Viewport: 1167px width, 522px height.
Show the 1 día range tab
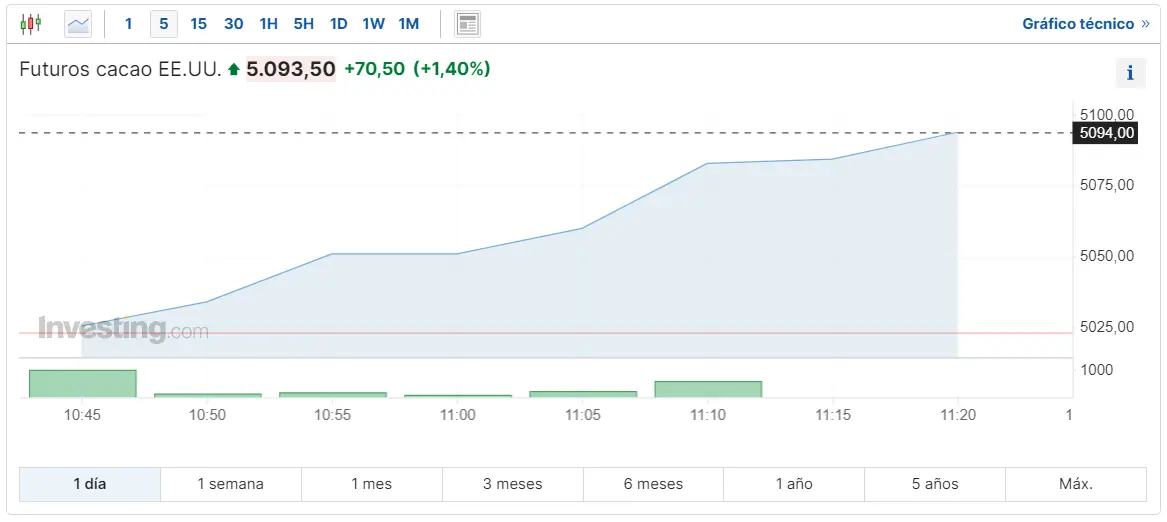click(90, 484)
